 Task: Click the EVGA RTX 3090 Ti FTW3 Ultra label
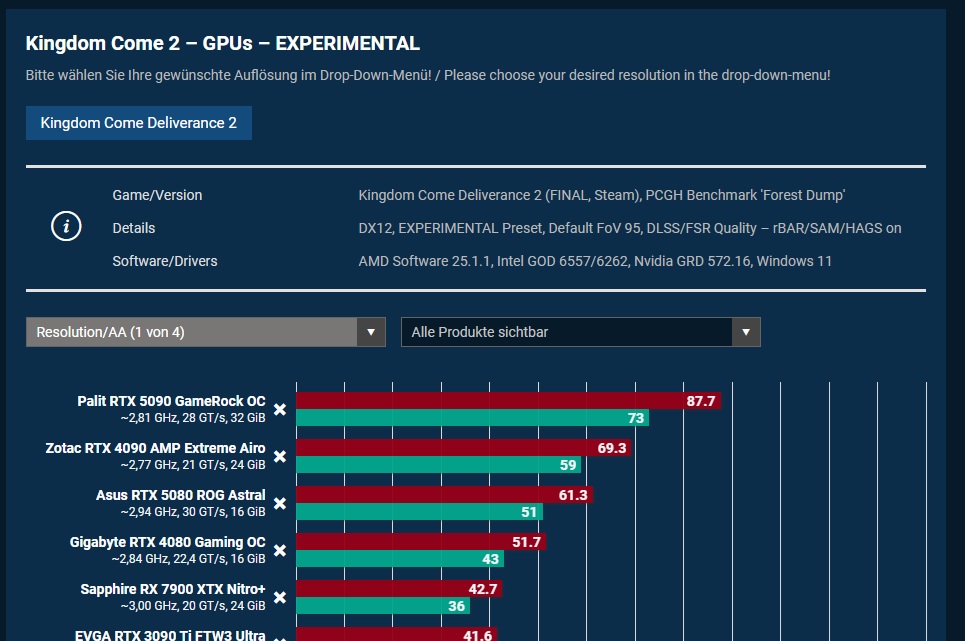pyautogui.click(x=170, y=635)
